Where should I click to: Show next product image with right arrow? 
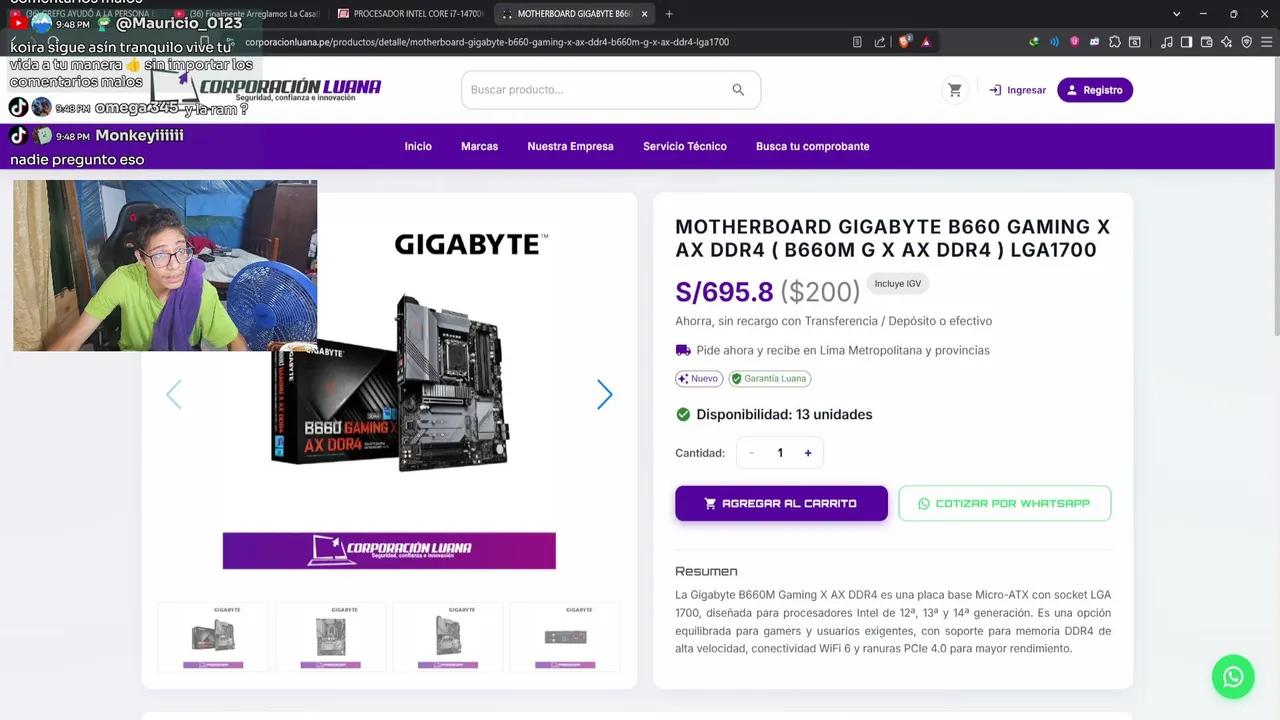tap(604, 395)
